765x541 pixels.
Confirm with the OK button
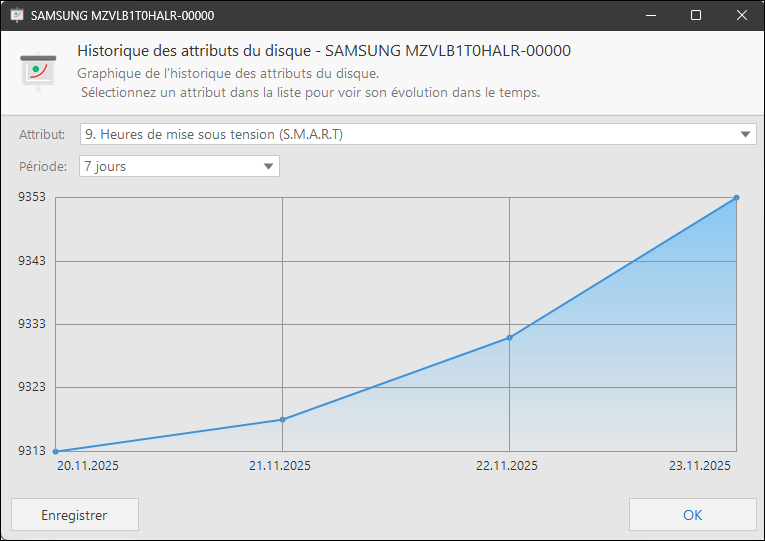pyautogui.click(x=692, y=515)
